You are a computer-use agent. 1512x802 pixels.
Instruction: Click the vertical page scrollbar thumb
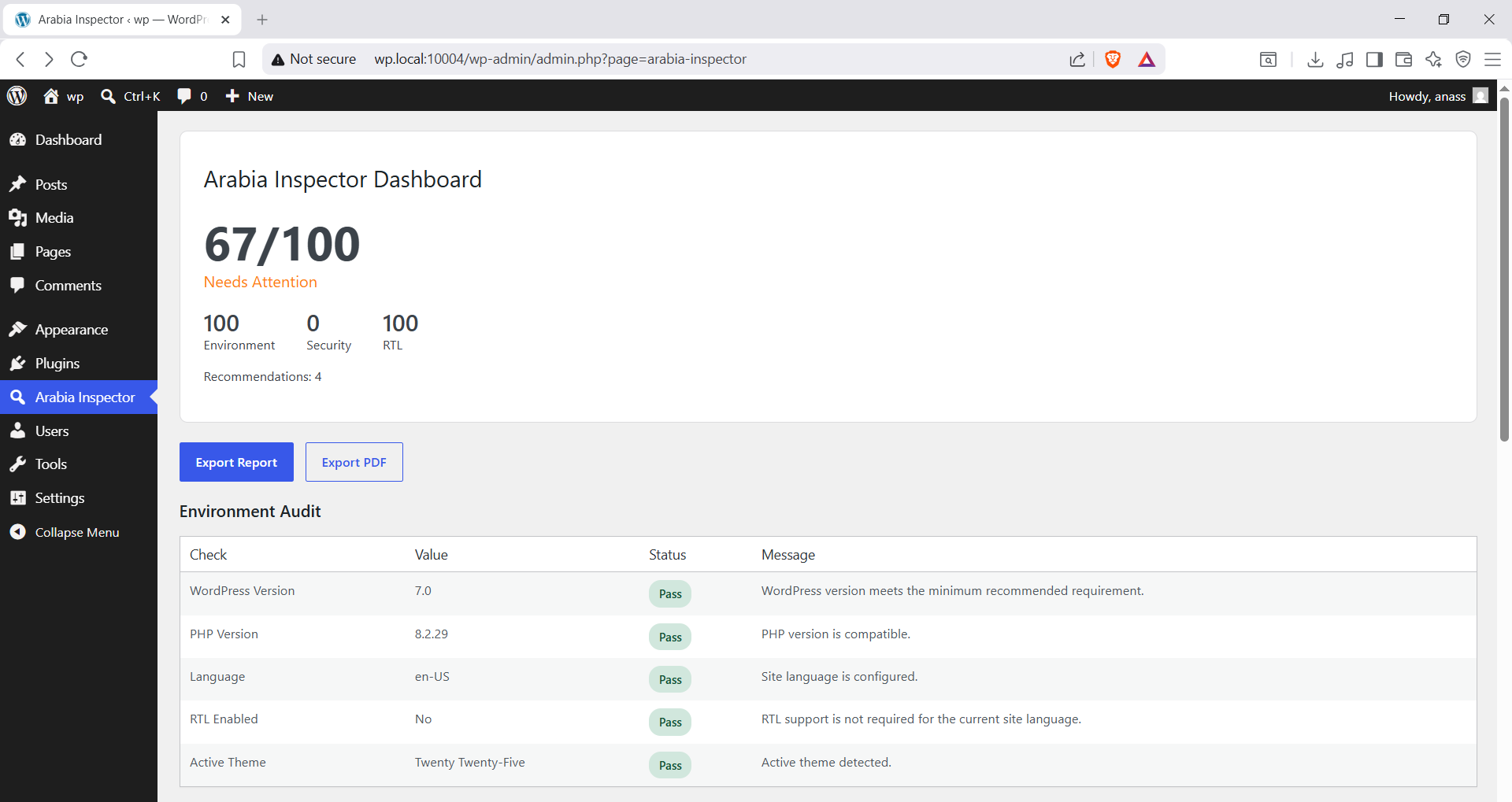coord(1504,268)
